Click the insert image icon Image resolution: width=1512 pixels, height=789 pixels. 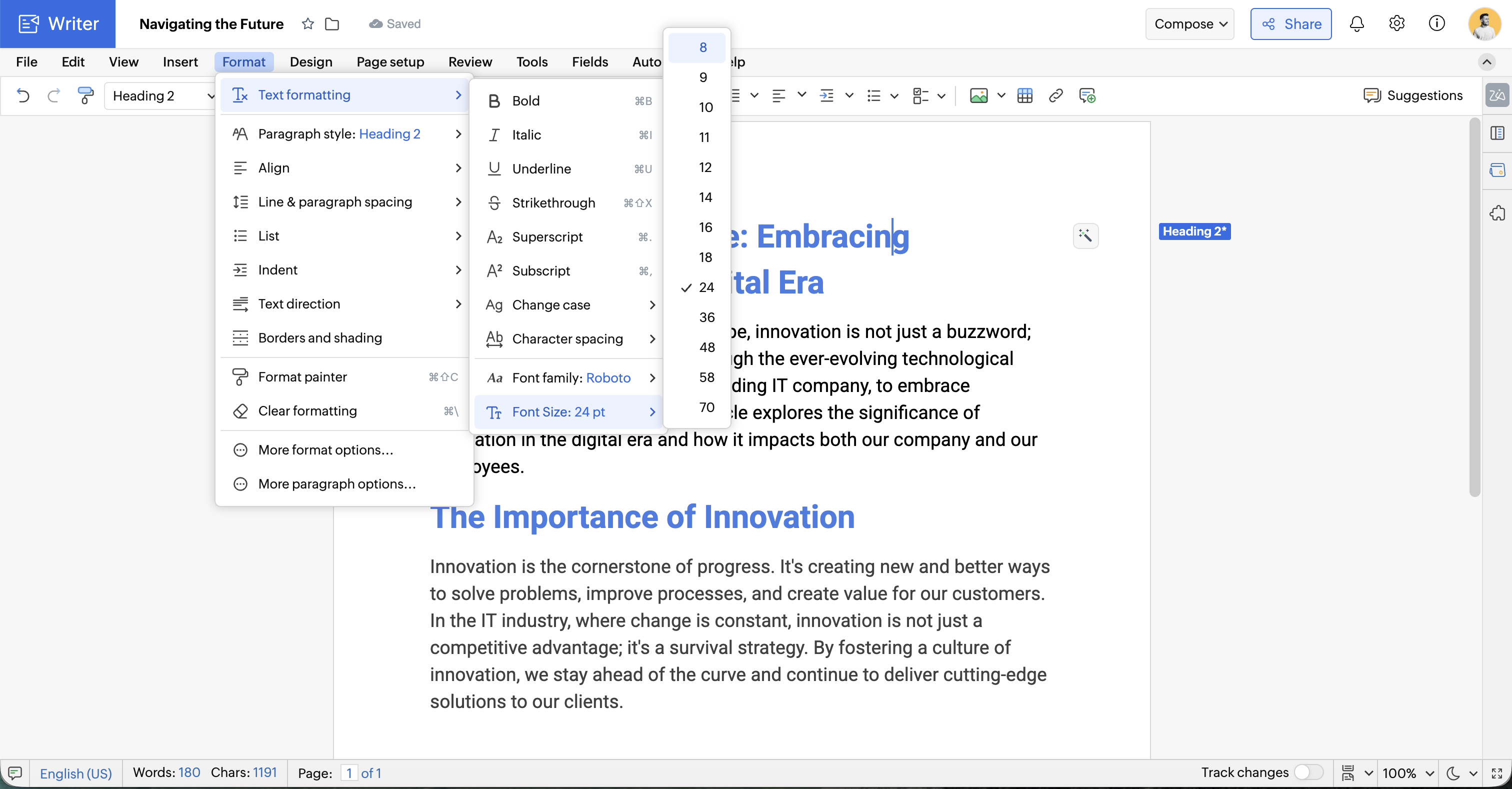tap(978, 95)
